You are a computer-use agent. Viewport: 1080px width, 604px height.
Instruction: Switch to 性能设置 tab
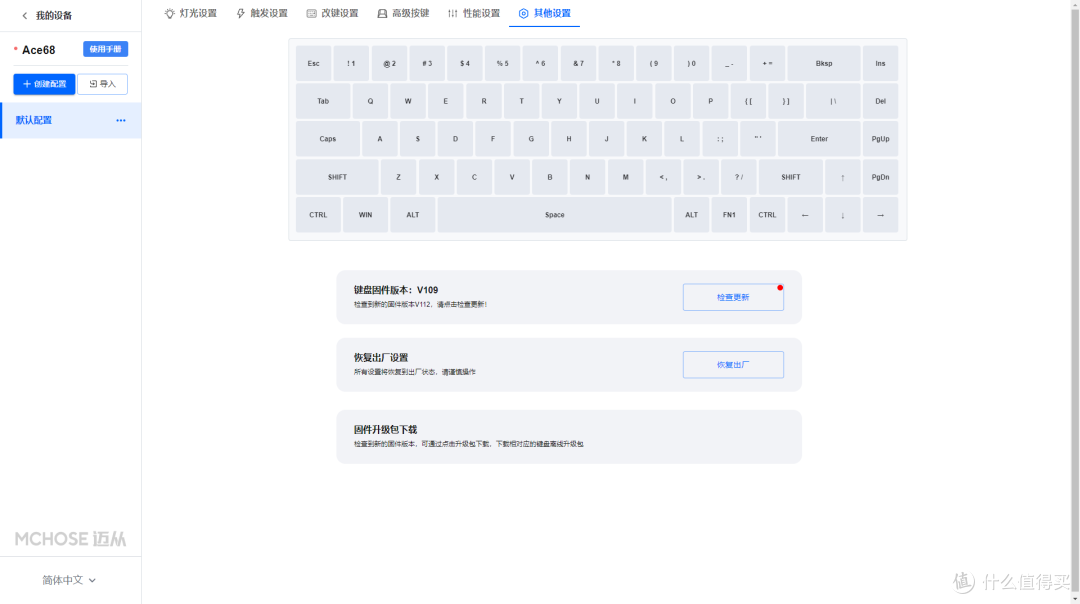[473, 13]
